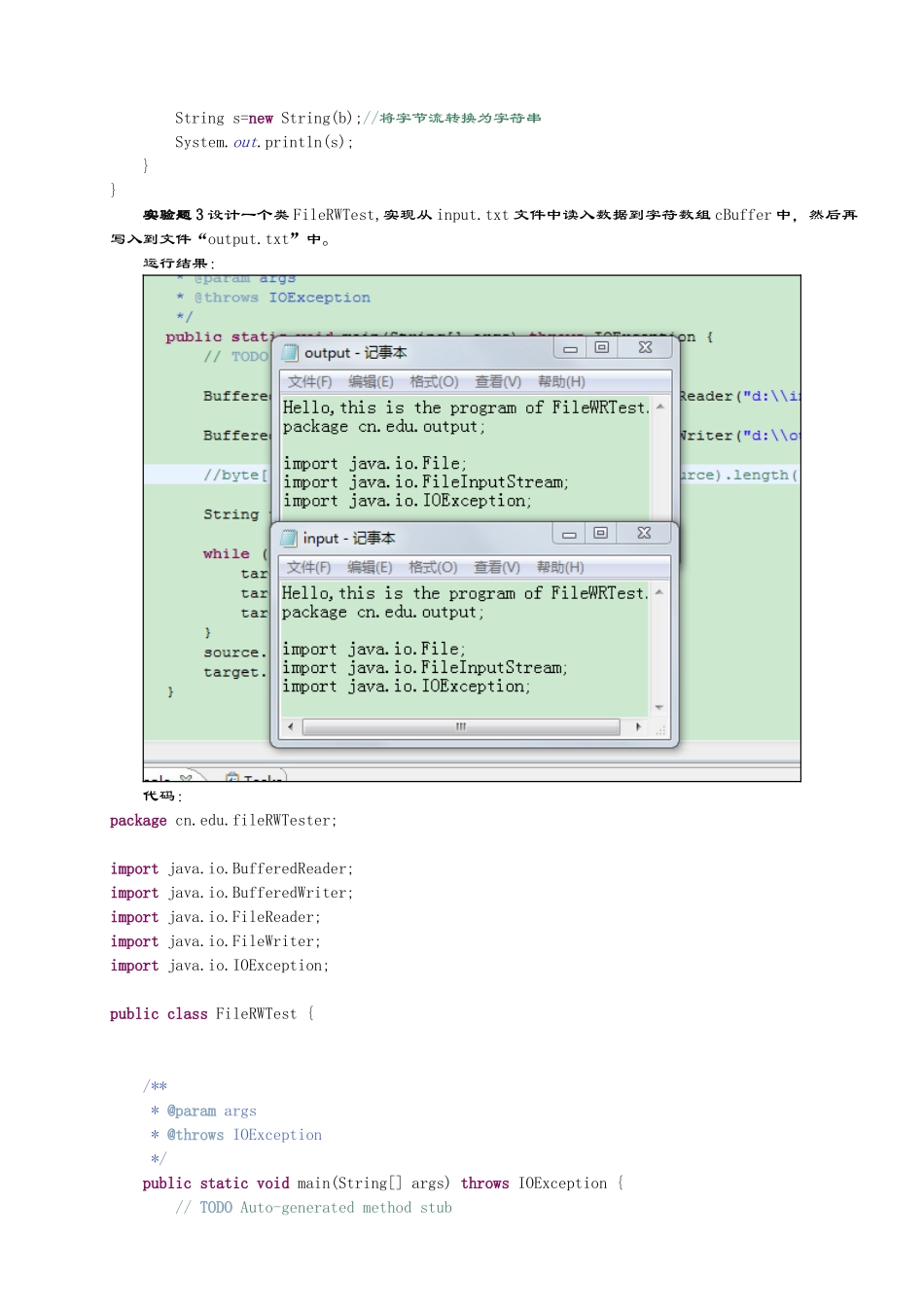Open 编辑(E) menu in input Notepad

click(x=370, y=567)
